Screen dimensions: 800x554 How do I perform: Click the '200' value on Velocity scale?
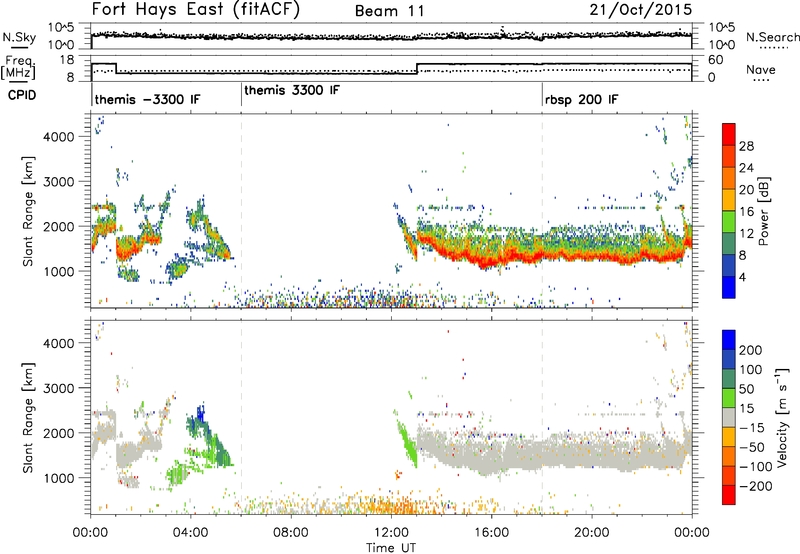pos(751,350)
